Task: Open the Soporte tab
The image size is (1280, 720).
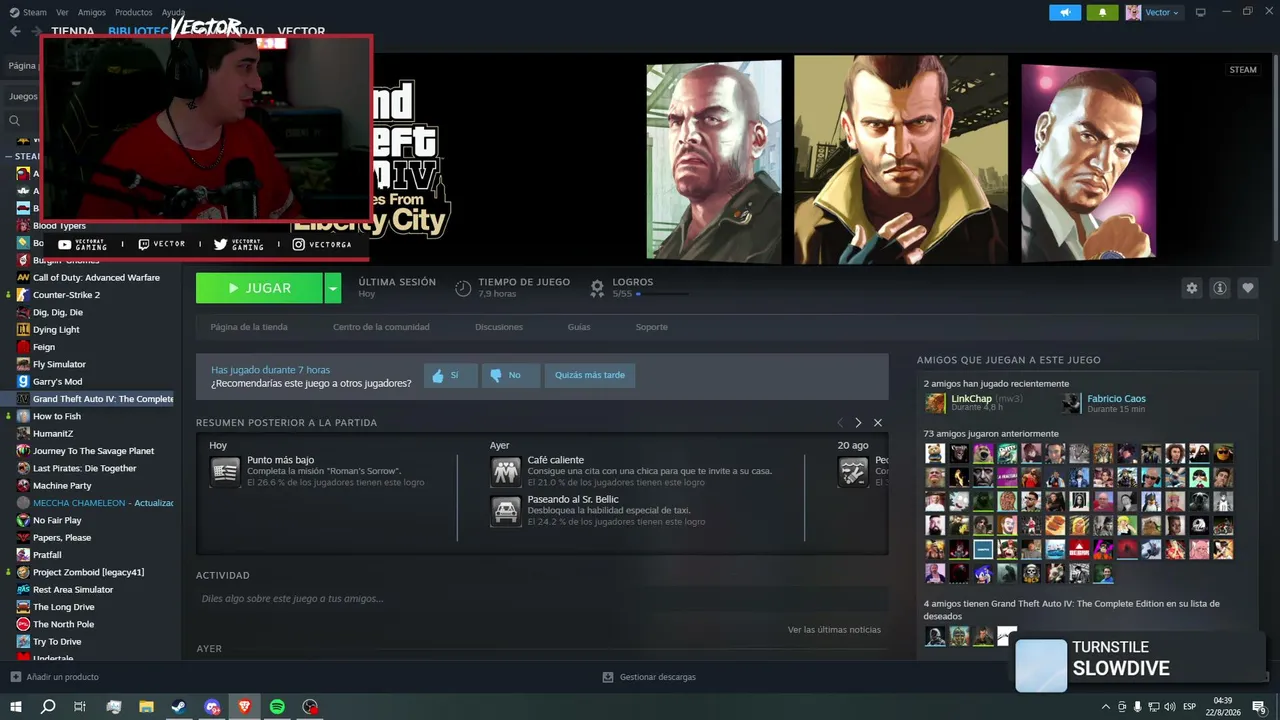Action: tap(652, 327)
